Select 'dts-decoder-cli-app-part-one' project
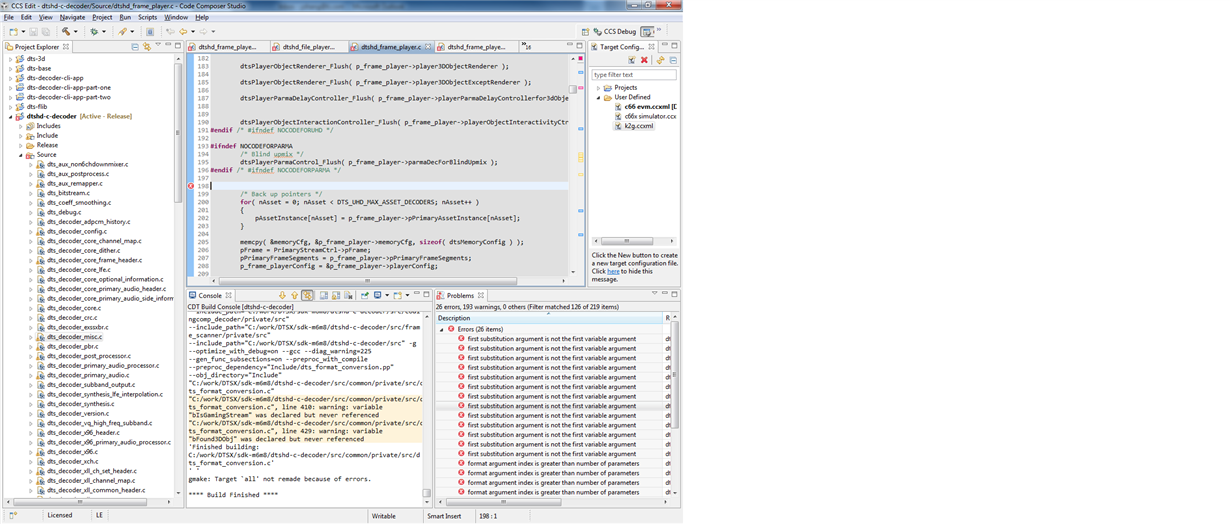Viewport: 1230px width, 524px height. coord(68,88)
